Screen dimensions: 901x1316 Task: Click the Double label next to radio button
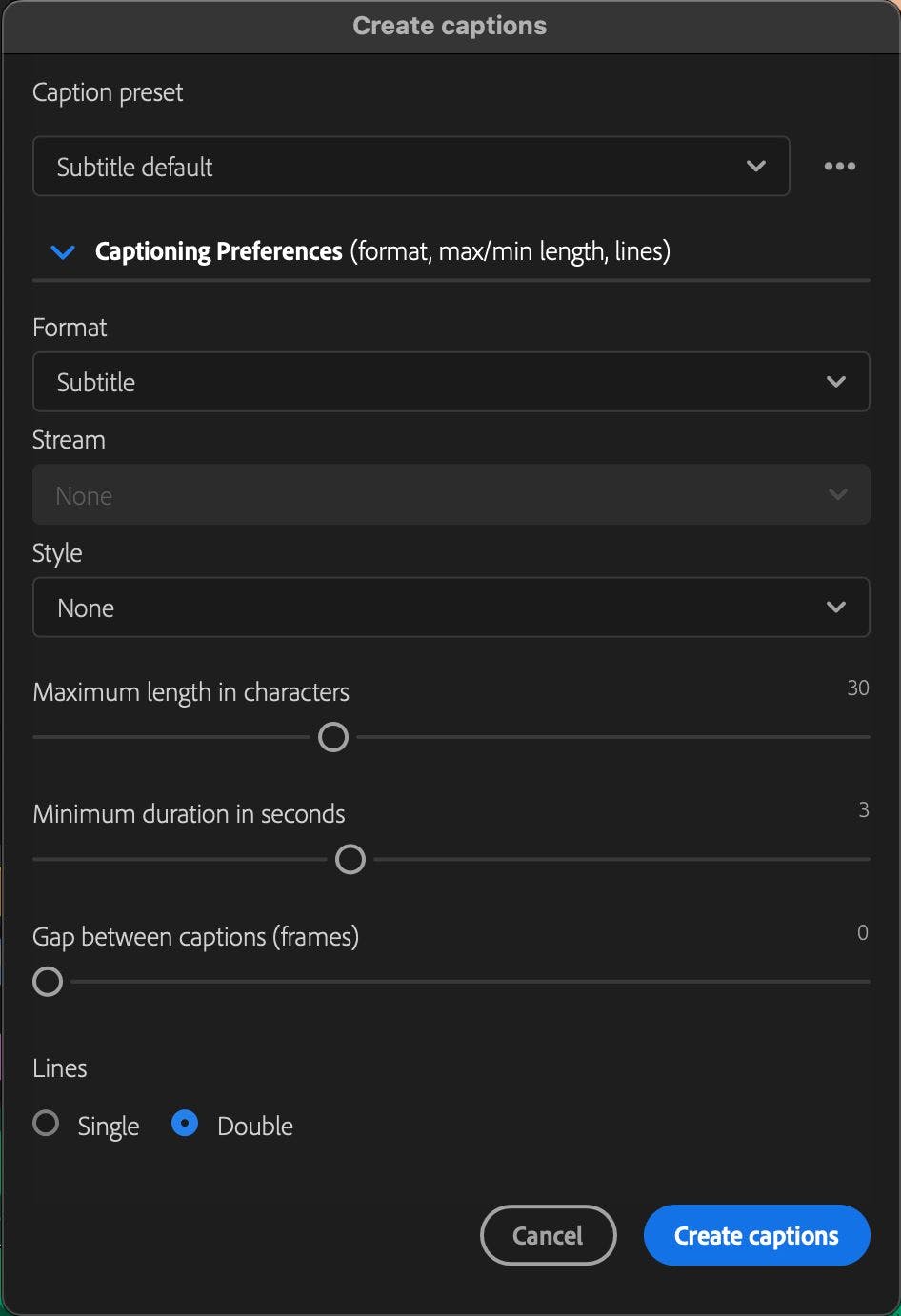tap(255, 1126)
